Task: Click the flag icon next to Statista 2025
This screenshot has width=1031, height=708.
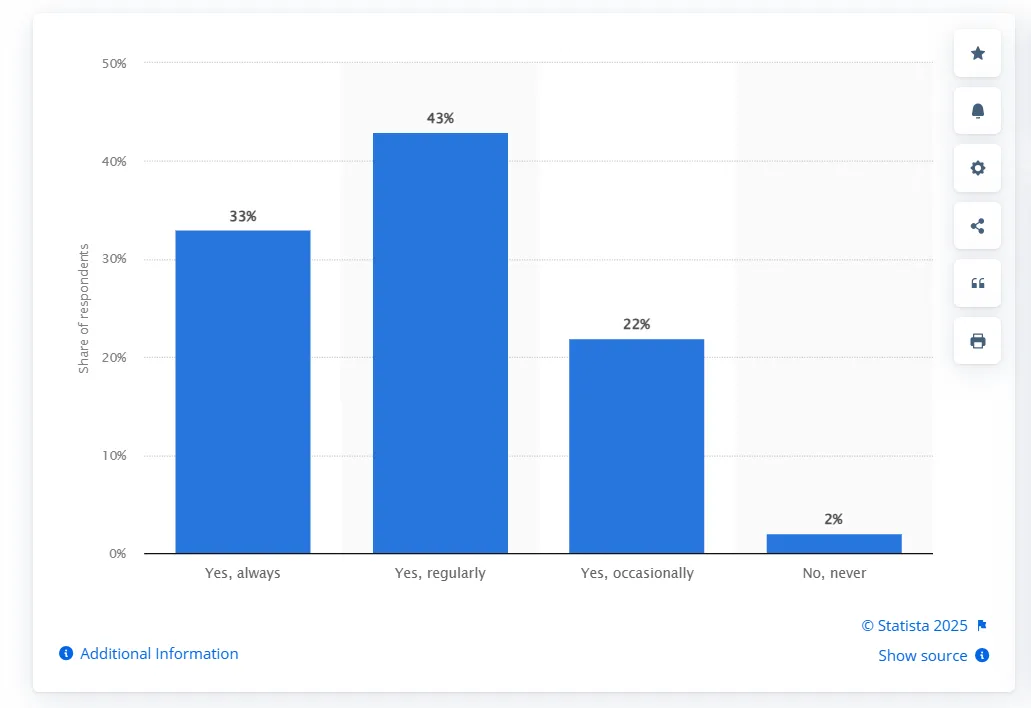Action: tap(983, 625)
